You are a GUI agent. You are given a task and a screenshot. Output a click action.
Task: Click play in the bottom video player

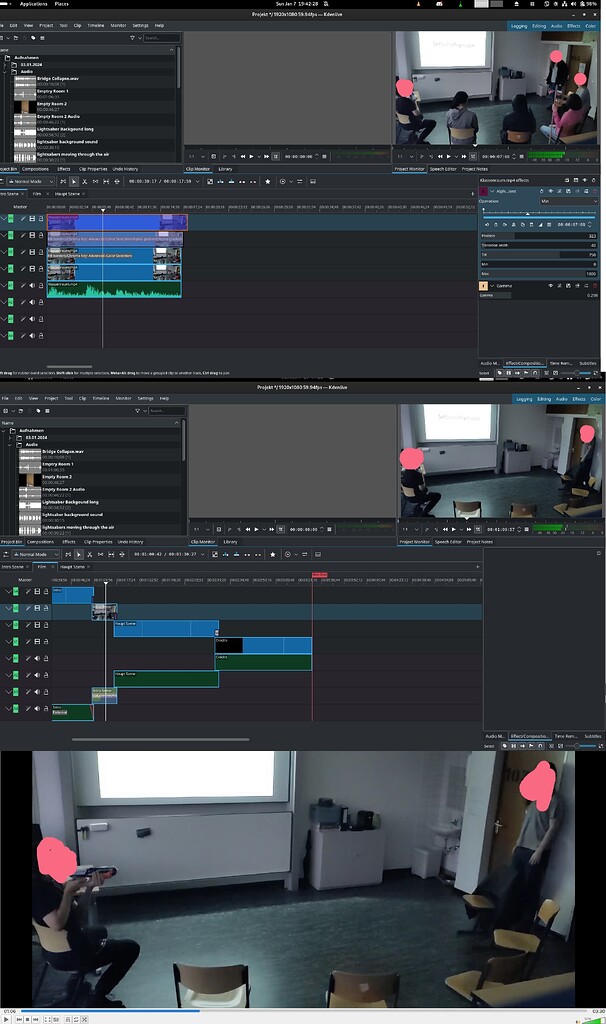tap(8, 1019)
